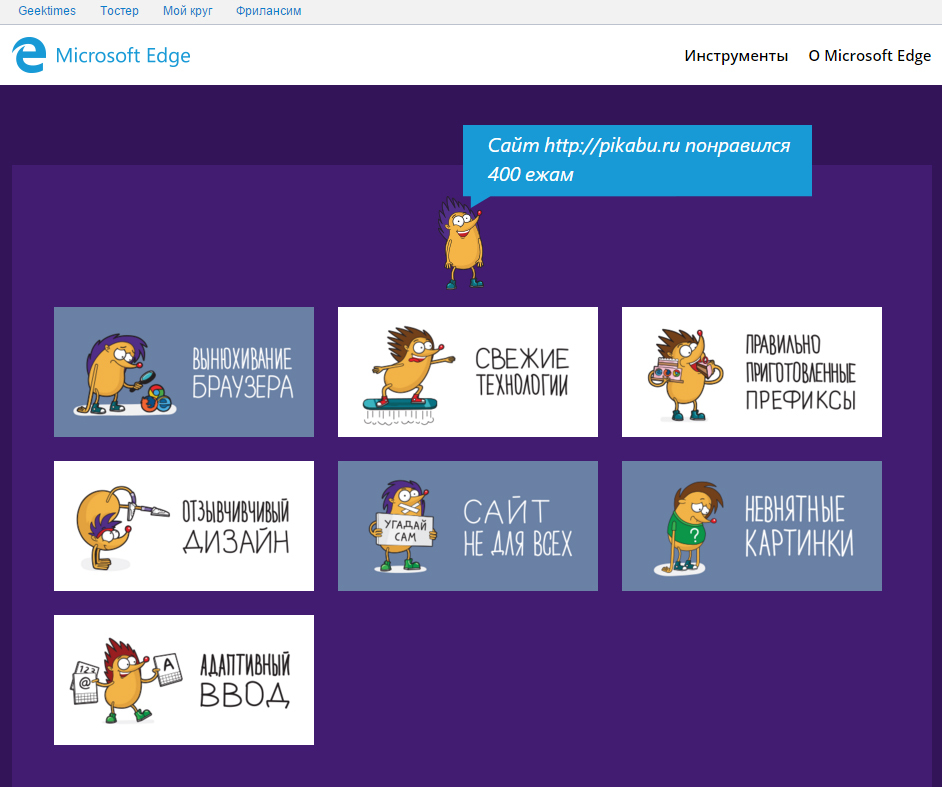Click the Microsoft Edge logo icon
Image resolution: width=942 pixels, height=787 pixels.
tap(29, 55)
